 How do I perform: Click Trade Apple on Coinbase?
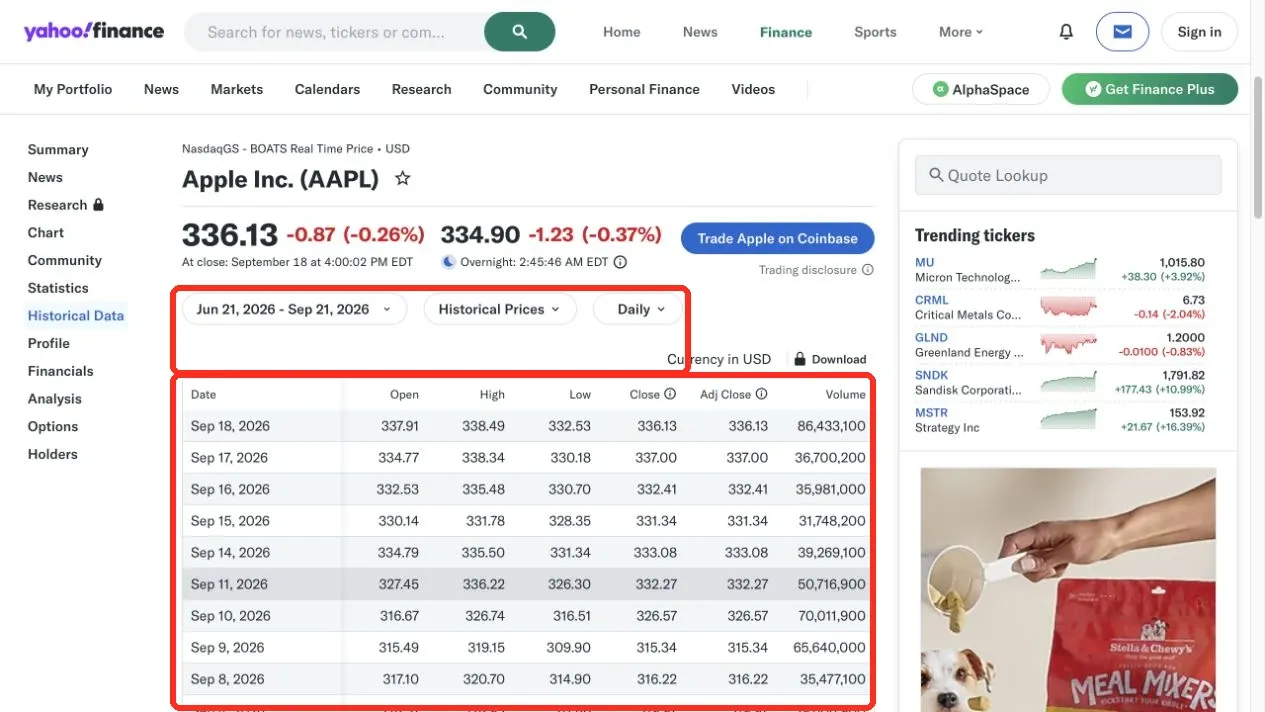(777, 238)
